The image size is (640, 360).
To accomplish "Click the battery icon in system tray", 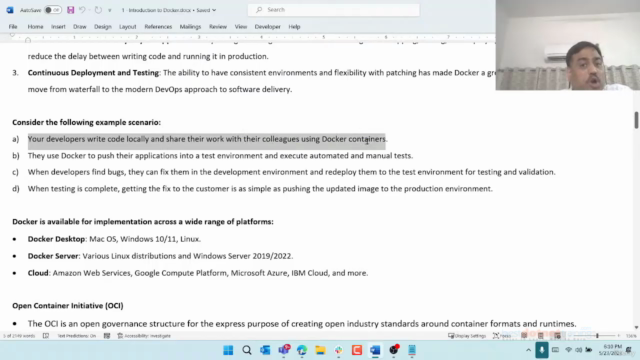I will point(589,350).
